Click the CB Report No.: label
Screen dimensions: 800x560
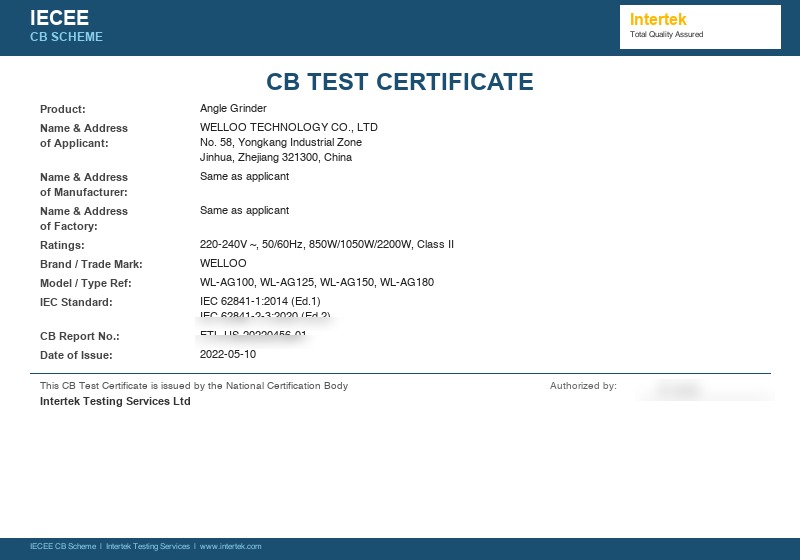click(x=80, y=336)
